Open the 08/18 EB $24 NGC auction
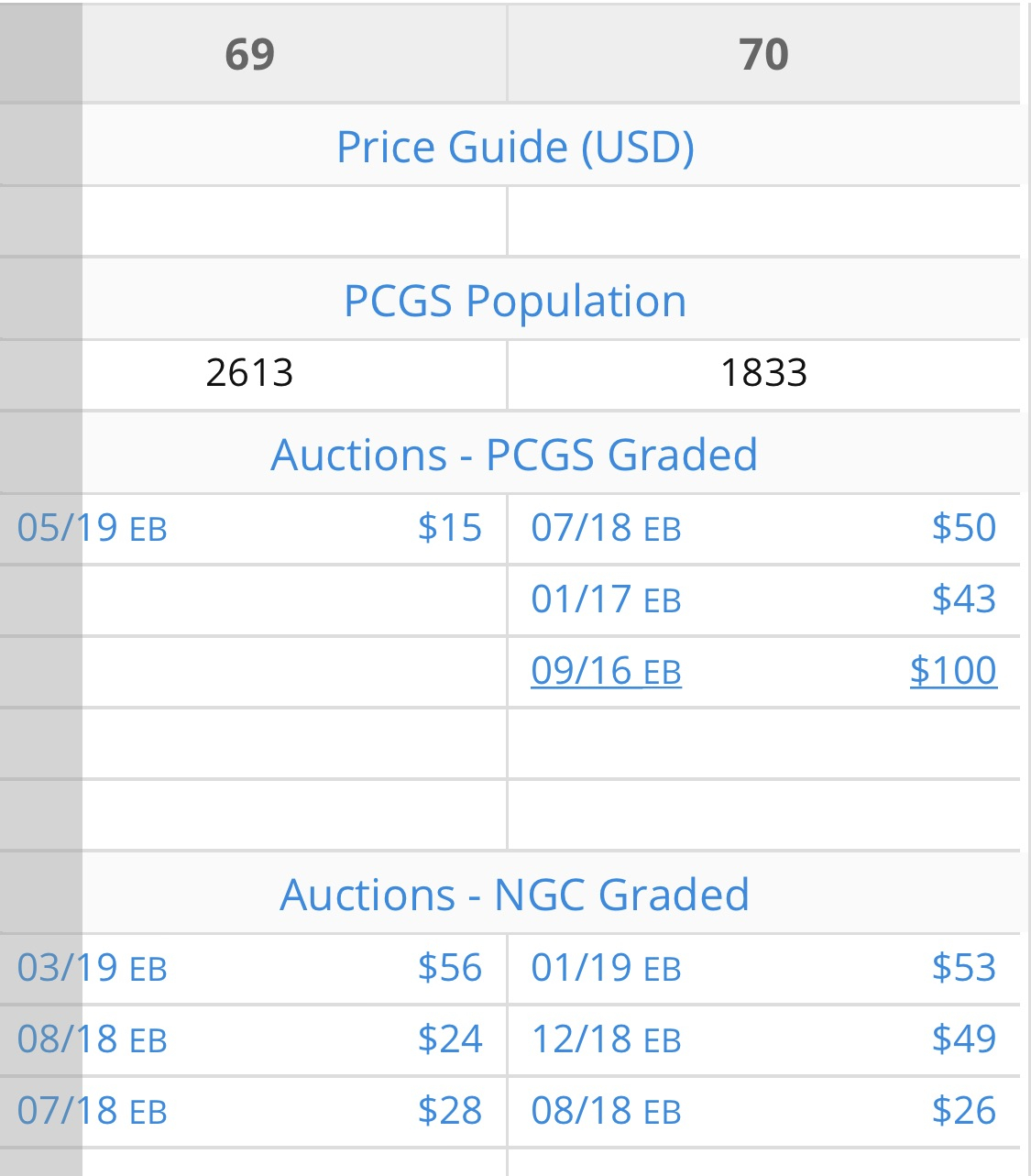 click(249, 1040)
